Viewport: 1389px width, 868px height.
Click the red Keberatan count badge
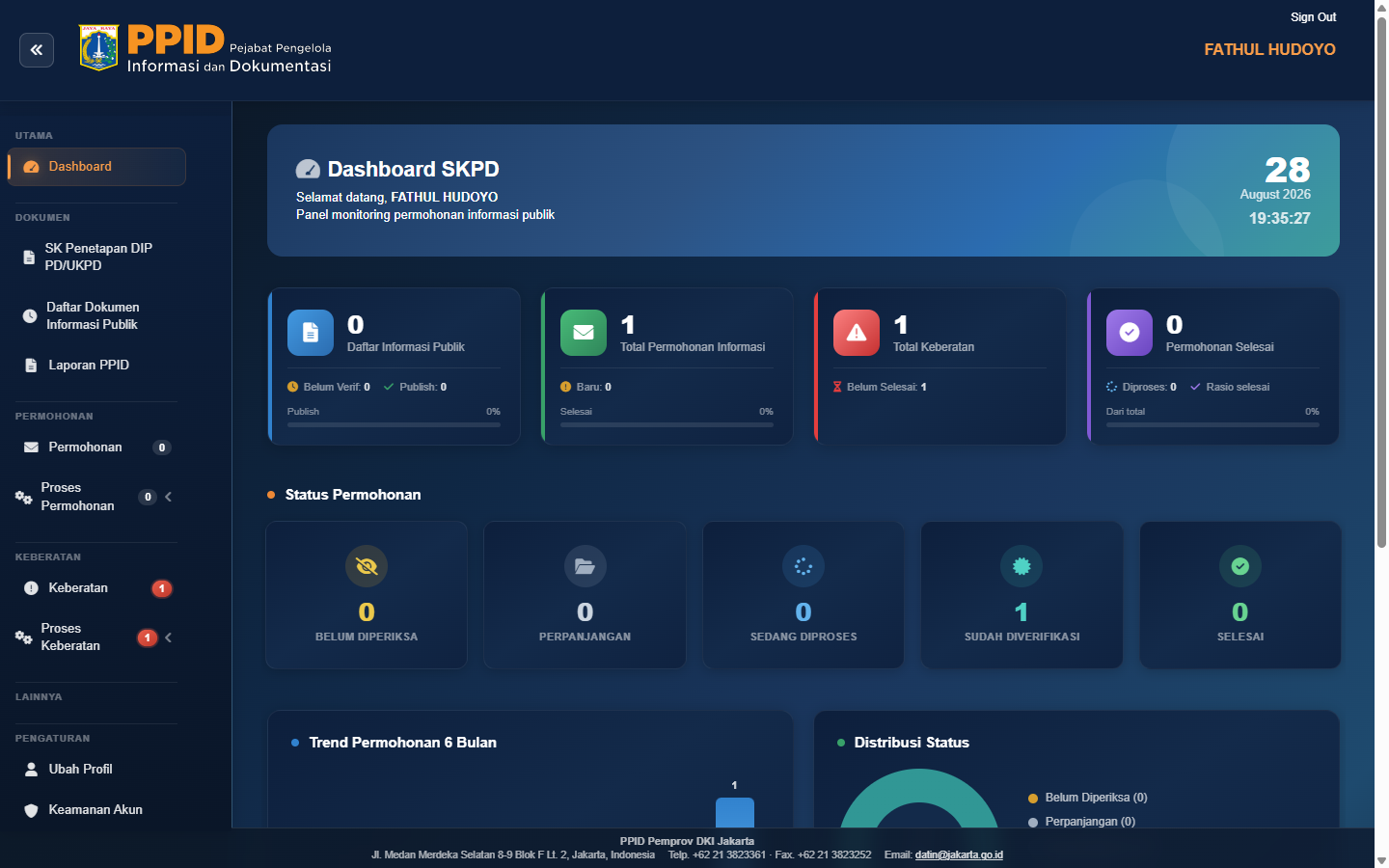[162, 588]
